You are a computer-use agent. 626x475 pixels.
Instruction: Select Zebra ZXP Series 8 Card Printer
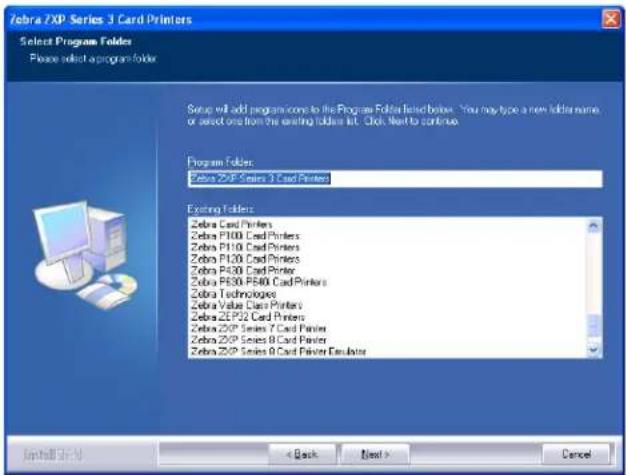tap(259, 340)
